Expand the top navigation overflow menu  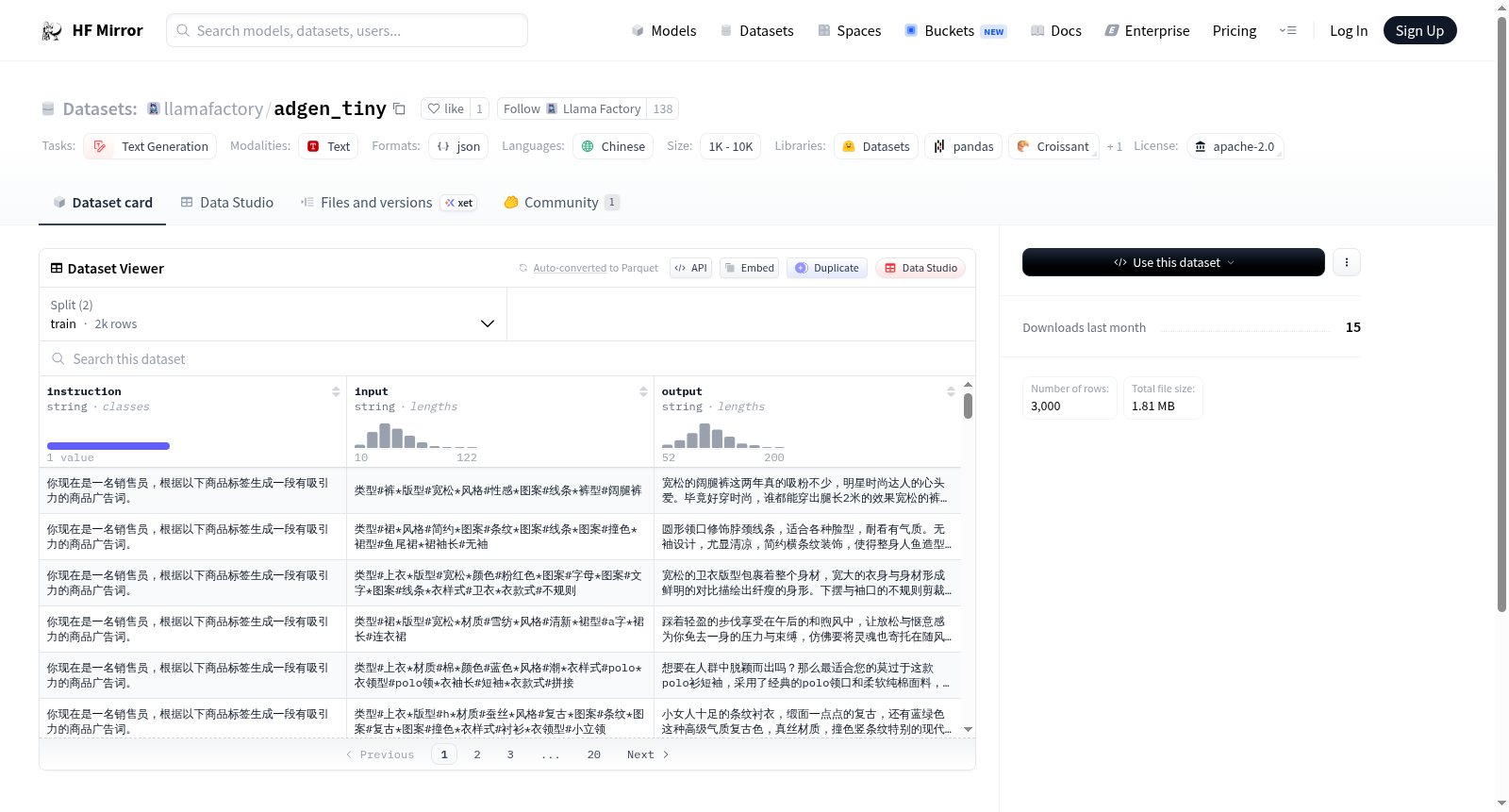tap(1287, 31)
